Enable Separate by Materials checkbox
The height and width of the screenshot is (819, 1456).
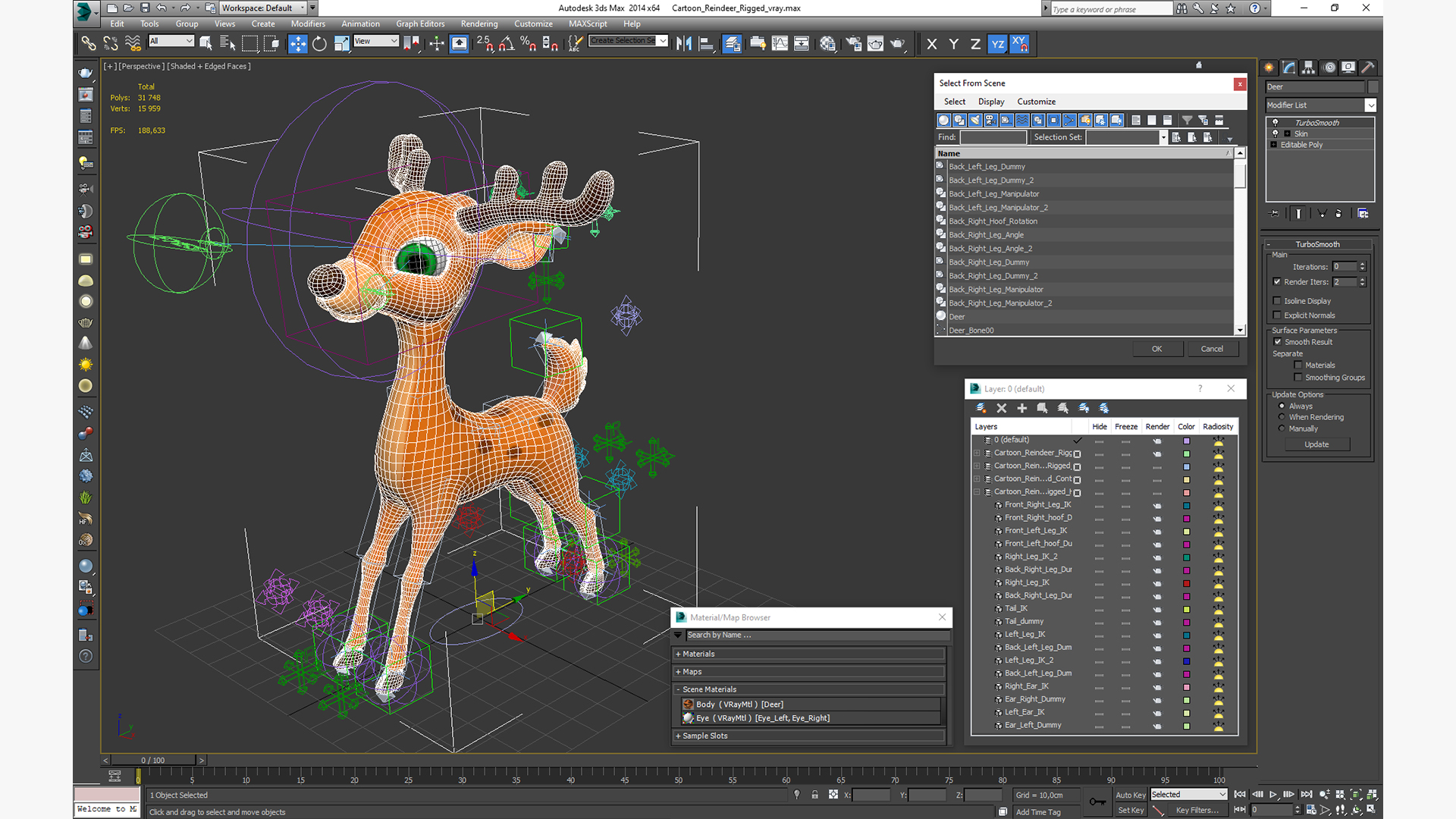point(1298,366)
